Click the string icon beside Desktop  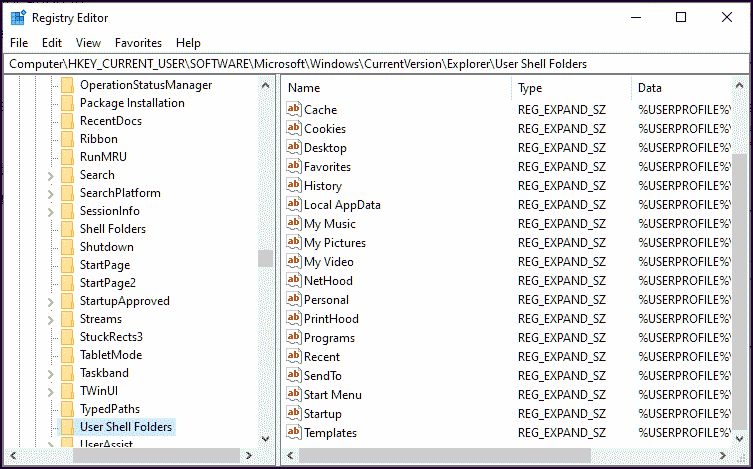pyautogui.click(x=293, y=147)
